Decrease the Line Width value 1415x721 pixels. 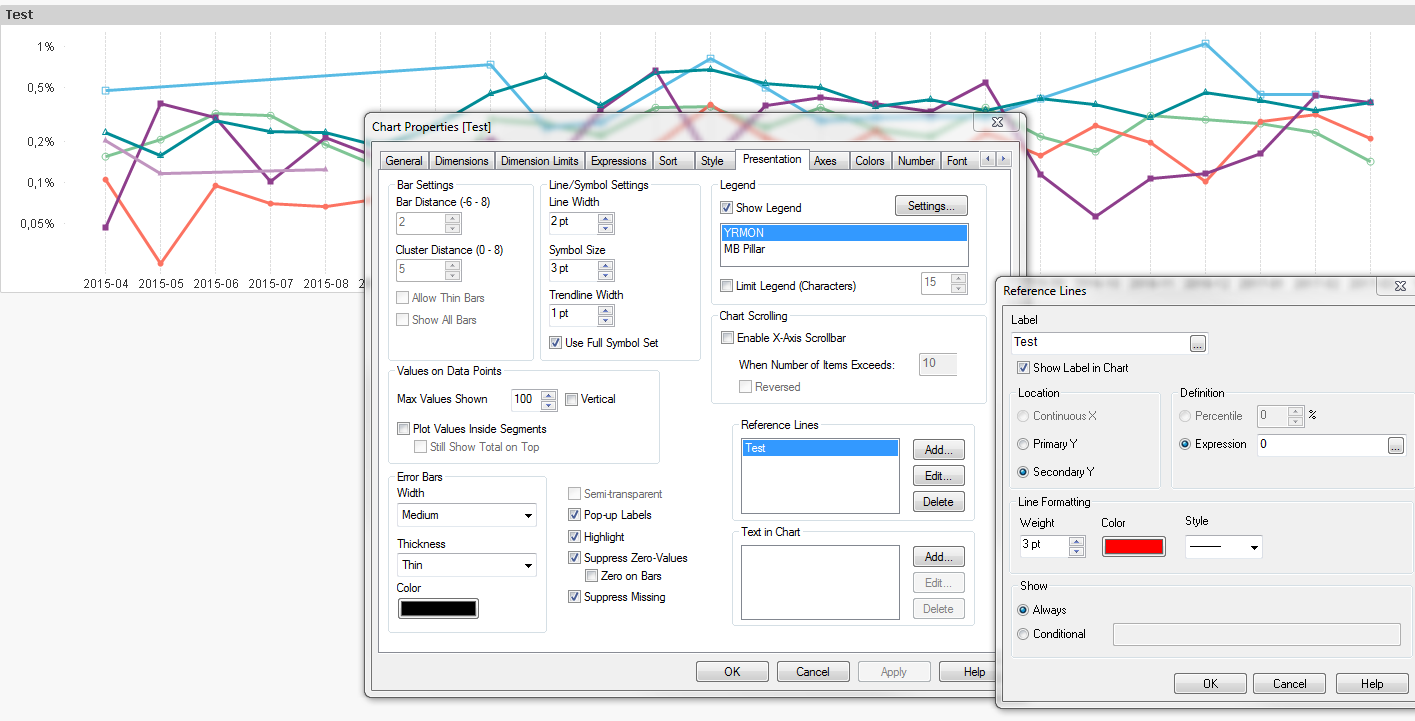point(605,228)
